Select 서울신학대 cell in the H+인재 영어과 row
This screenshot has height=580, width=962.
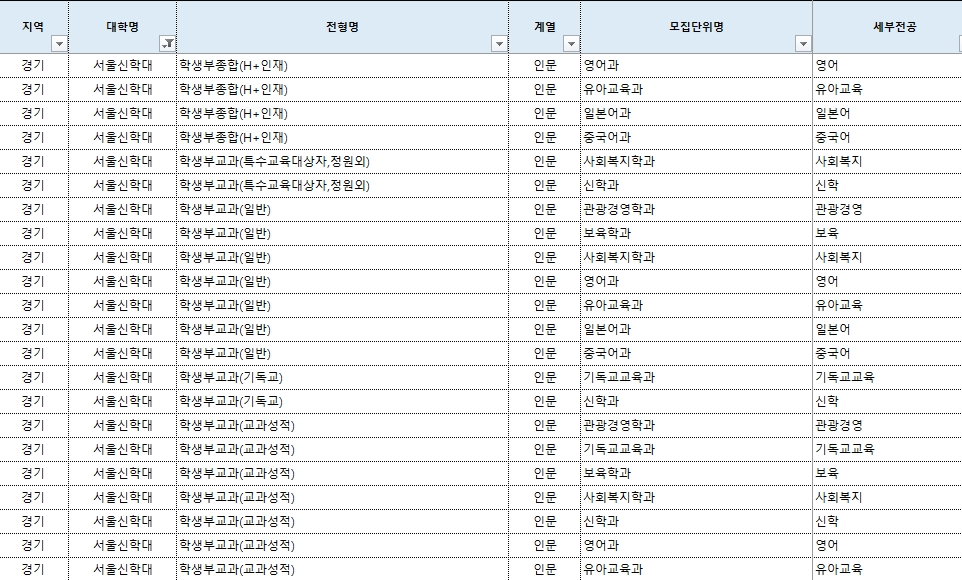tap(123, 65)
